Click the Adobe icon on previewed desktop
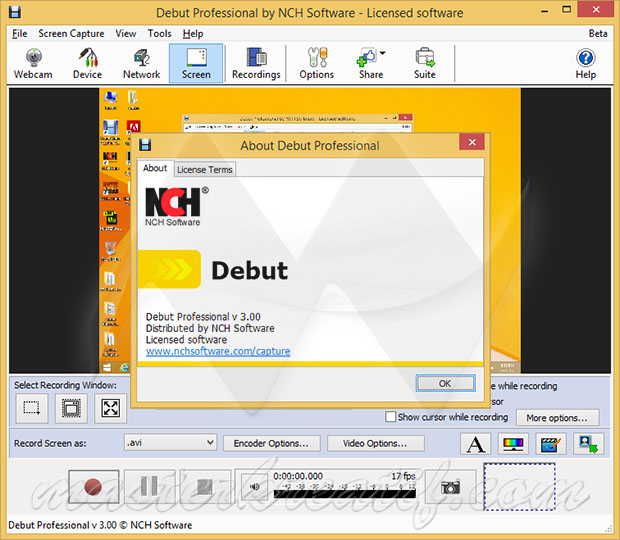 pos(133,127)
